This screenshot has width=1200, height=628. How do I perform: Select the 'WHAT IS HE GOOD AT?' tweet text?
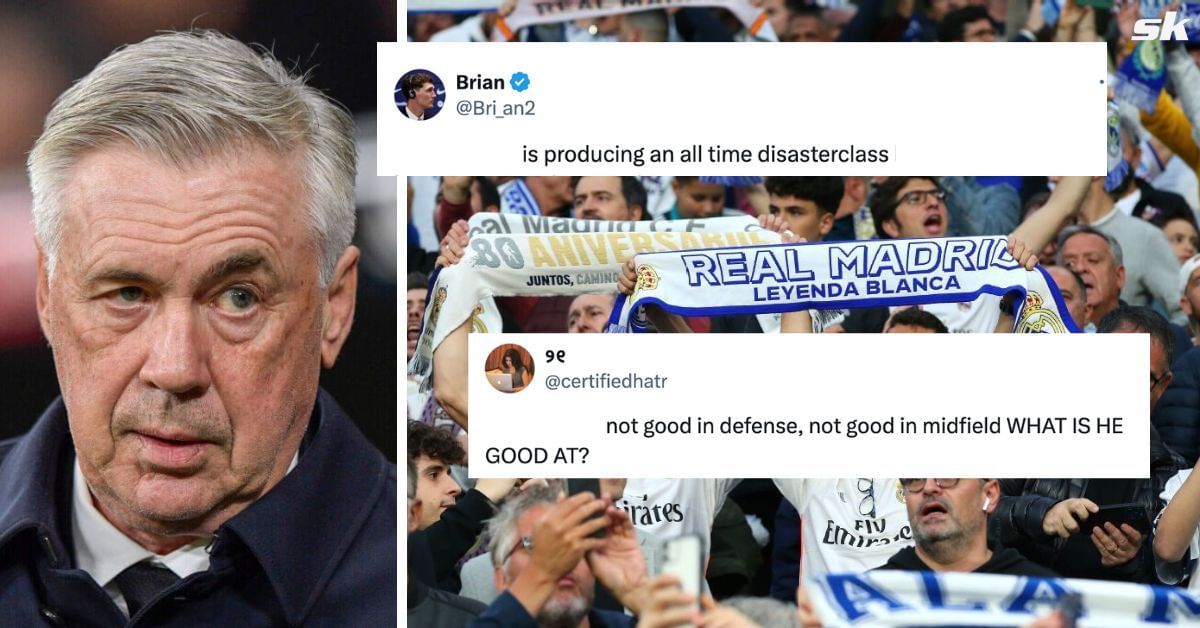point(804,440)
